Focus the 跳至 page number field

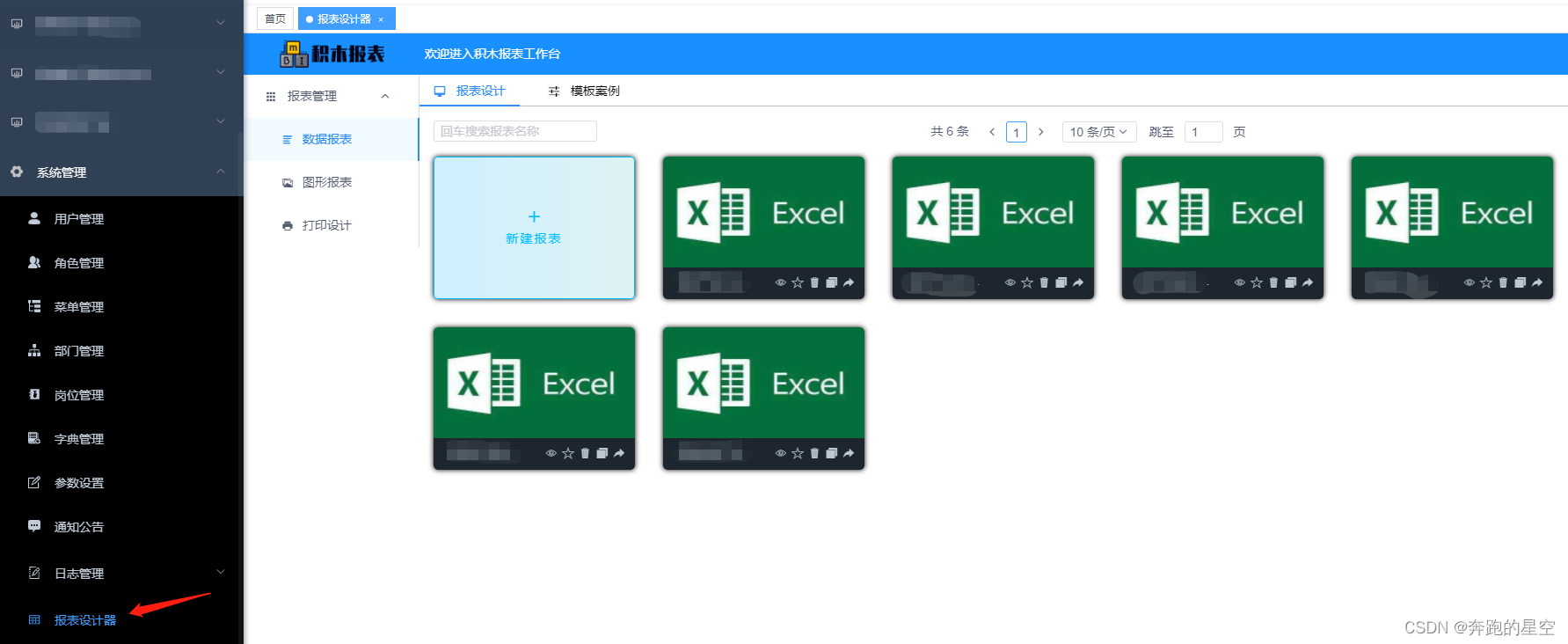point(1203,132)
